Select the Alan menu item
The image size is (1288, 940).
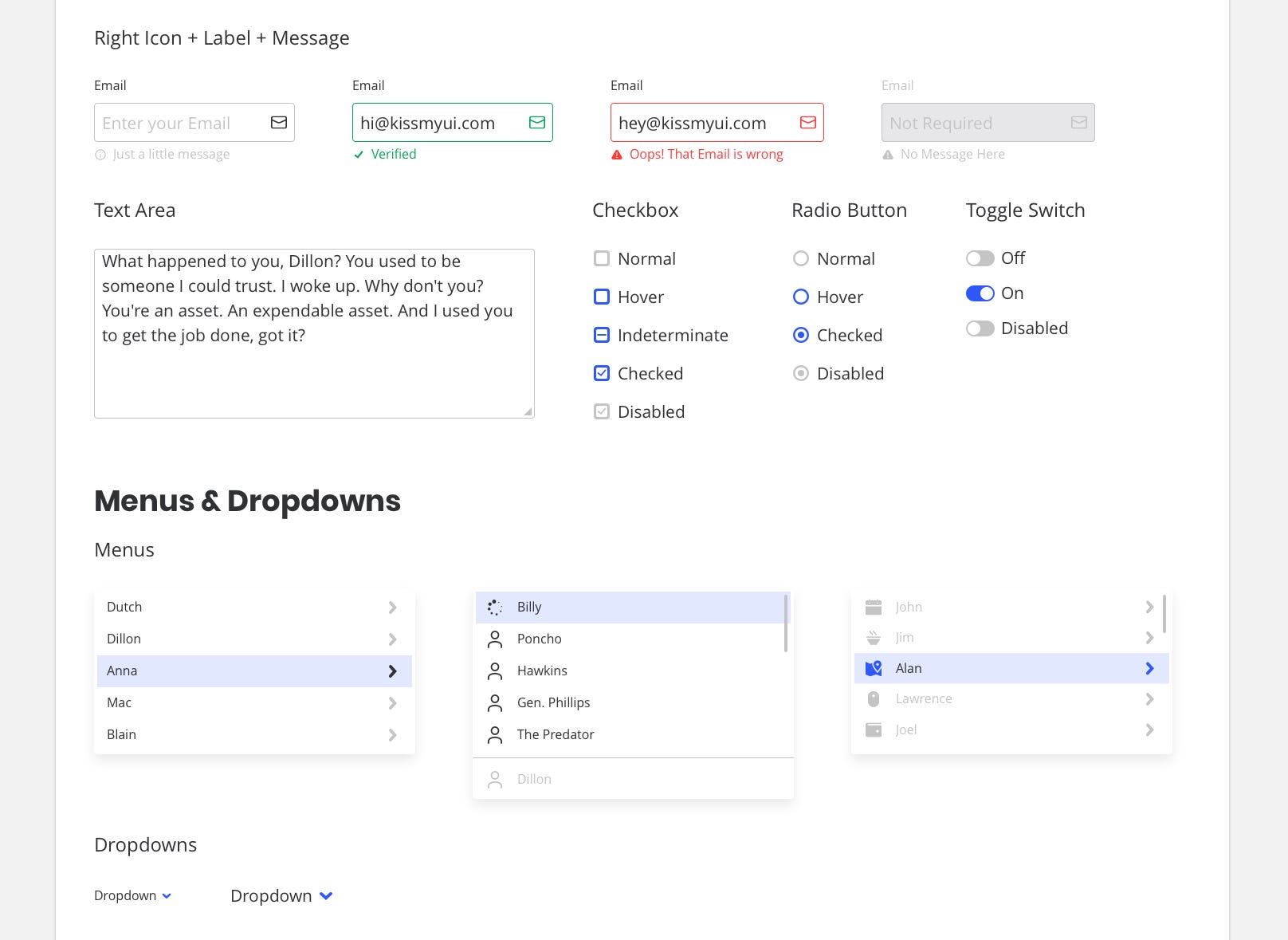click(x=1011, y=668)
